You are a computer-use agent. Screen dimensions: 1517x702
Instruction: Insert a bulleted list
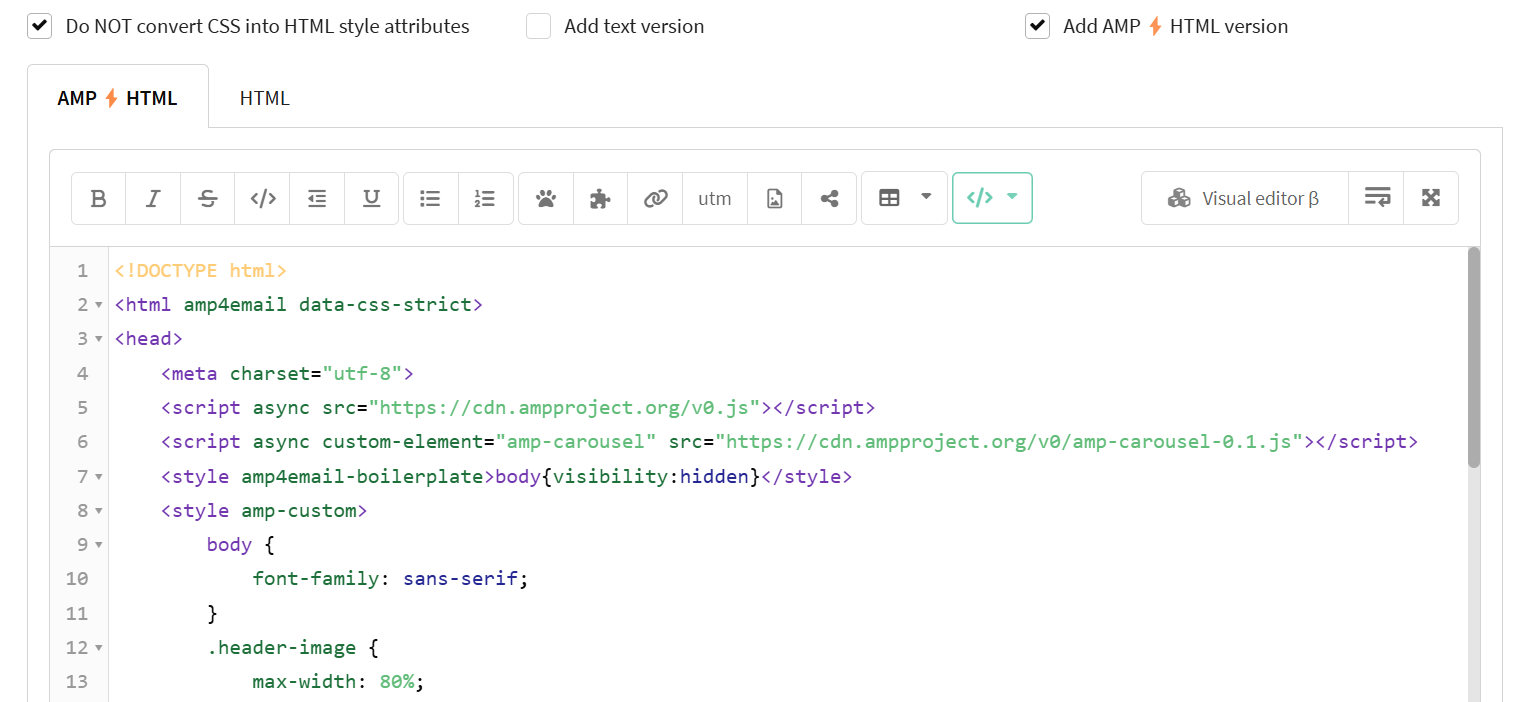click(431, 198)
